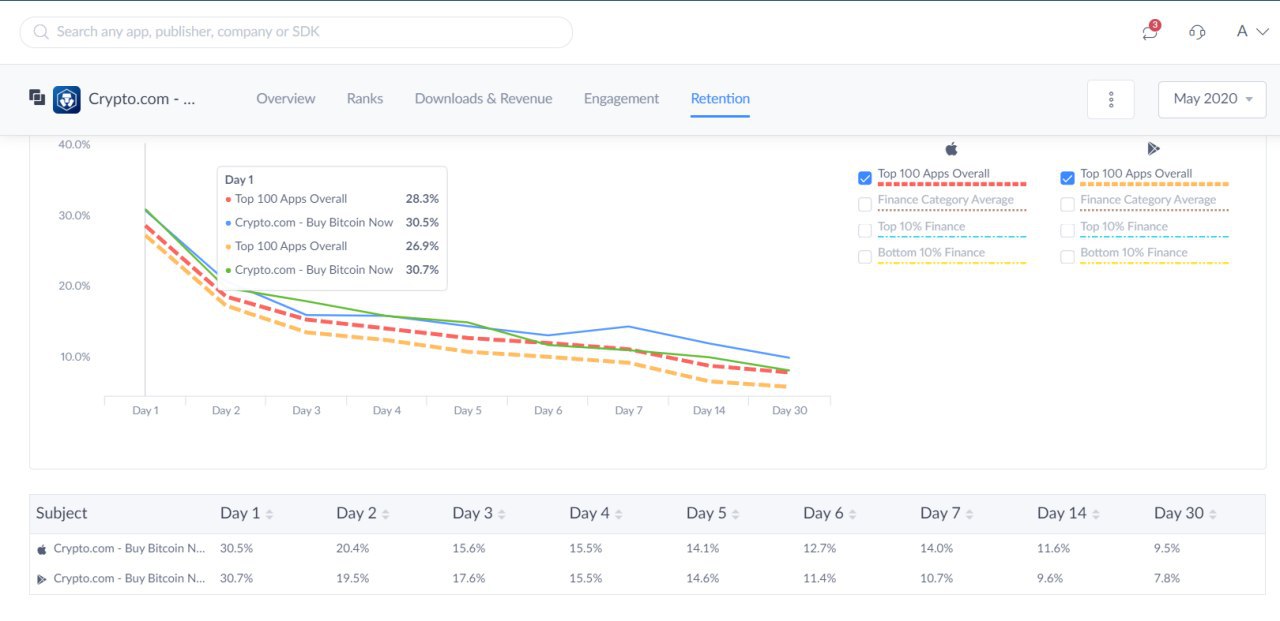Click the Apple platform icon in legend
This screenshot has height=621, width=1280.
pyautogui.click(x=951, y=149)
